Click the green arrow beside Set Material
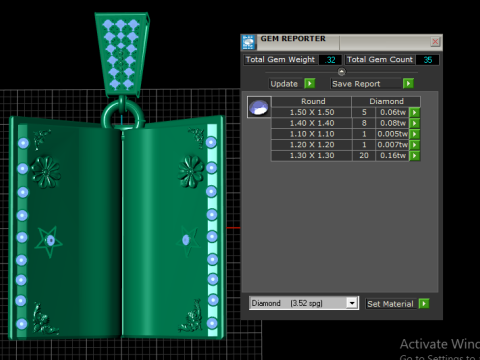This screenshot has width=480, height=360. pyautogui.click(x=424, y=303)
